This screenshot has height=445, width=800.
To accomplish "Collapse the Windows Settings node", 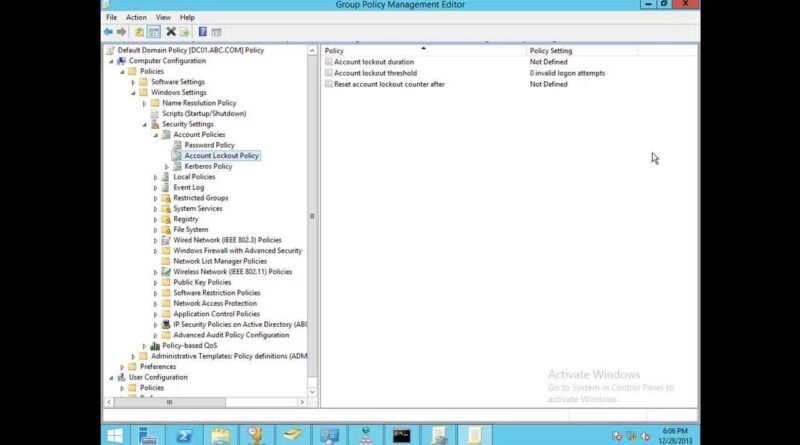I will 133,93.
